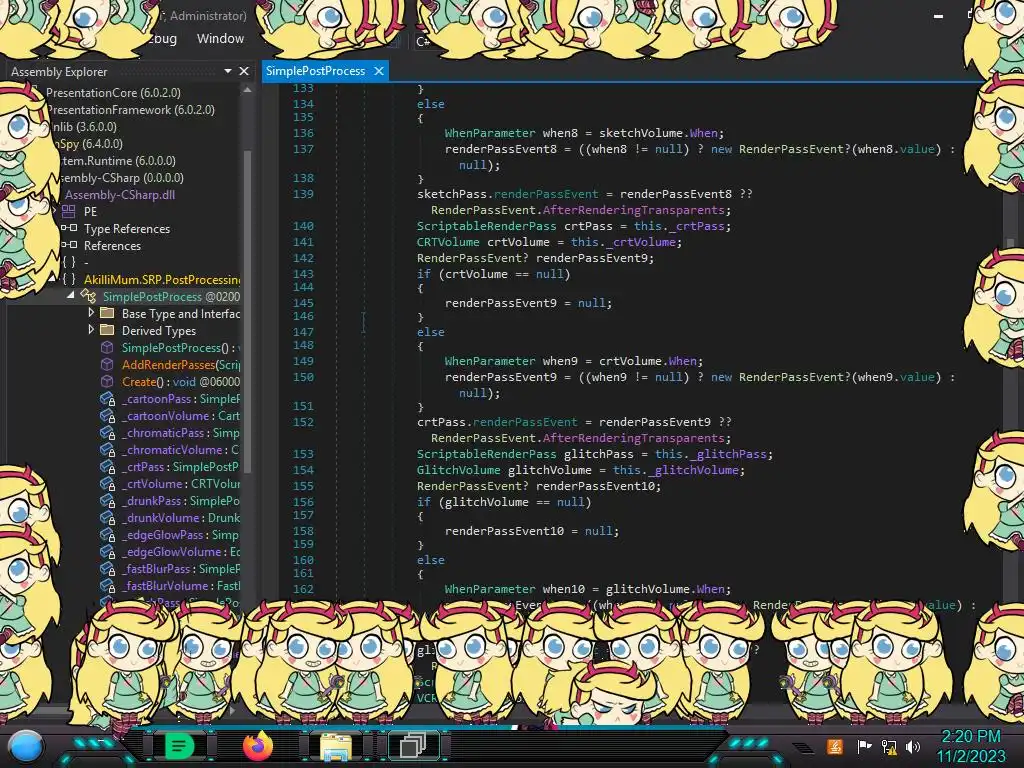
Task: Click the _drunkVolume field icon
Action: point(108,517)
